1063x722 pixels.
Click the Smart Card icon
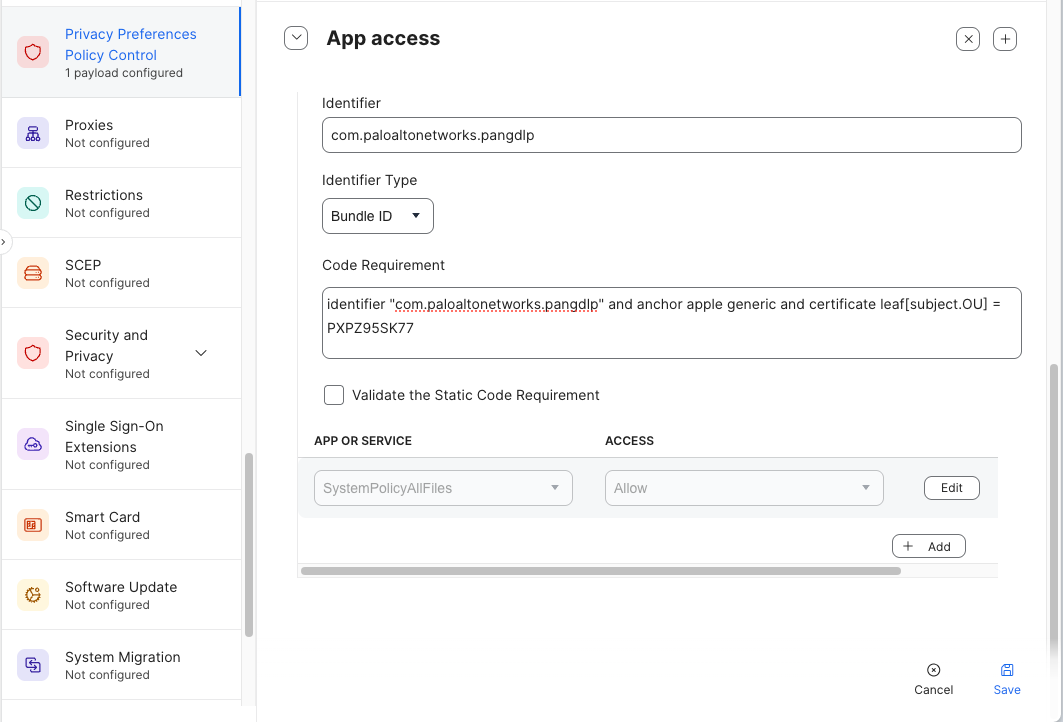coord(33,525)
